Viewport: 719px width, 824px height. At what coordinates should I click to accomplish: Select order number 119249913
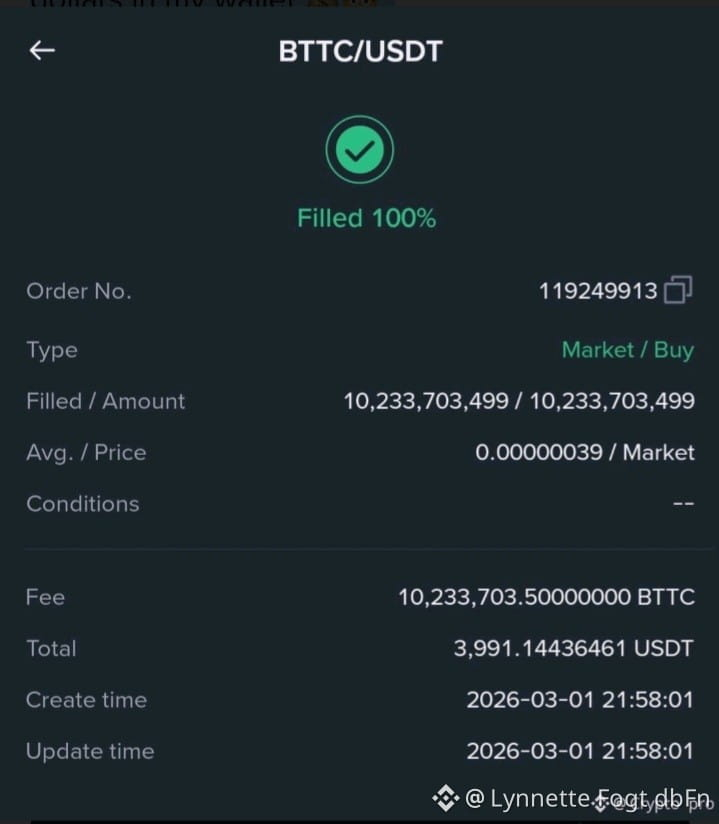click(x=598, y=291)
